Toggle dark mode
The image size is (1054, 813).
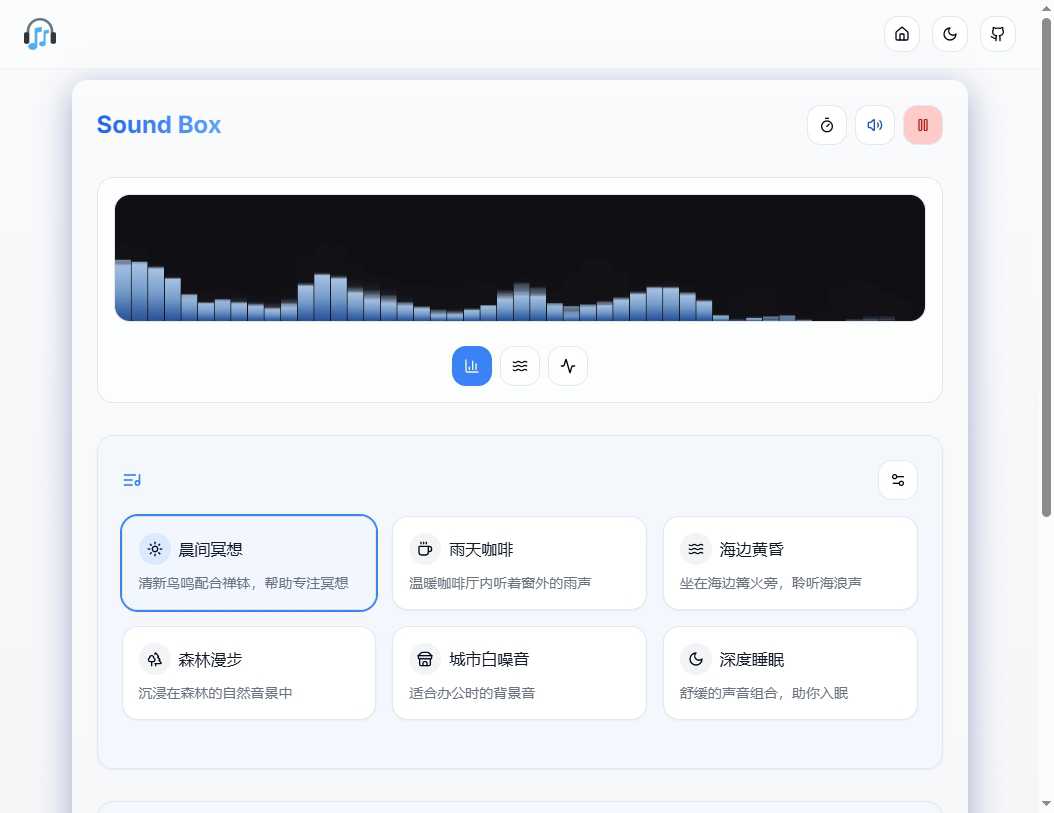point(949,33)
